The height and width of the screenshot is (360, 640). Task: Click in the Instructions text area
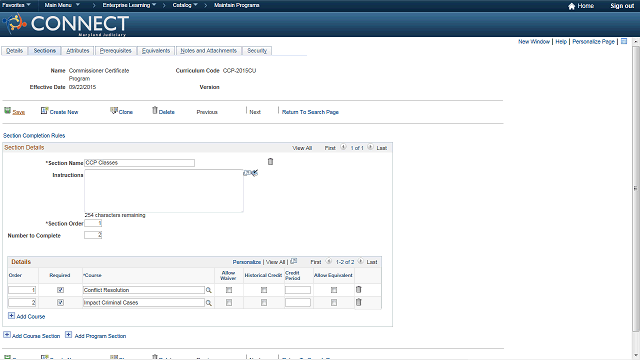pyautogui.click(x=164, y=191)
